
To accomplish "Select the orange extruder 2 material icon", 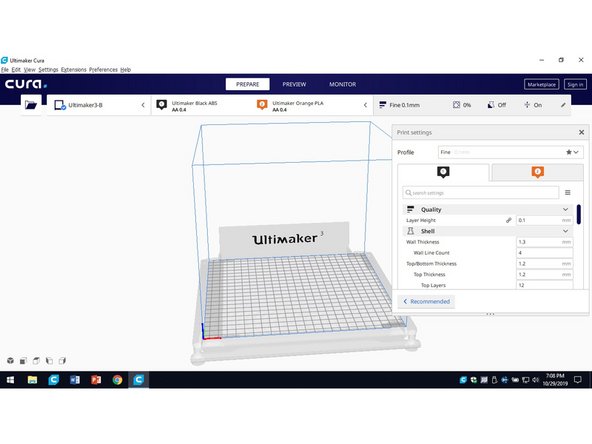I will coord(262,105).
